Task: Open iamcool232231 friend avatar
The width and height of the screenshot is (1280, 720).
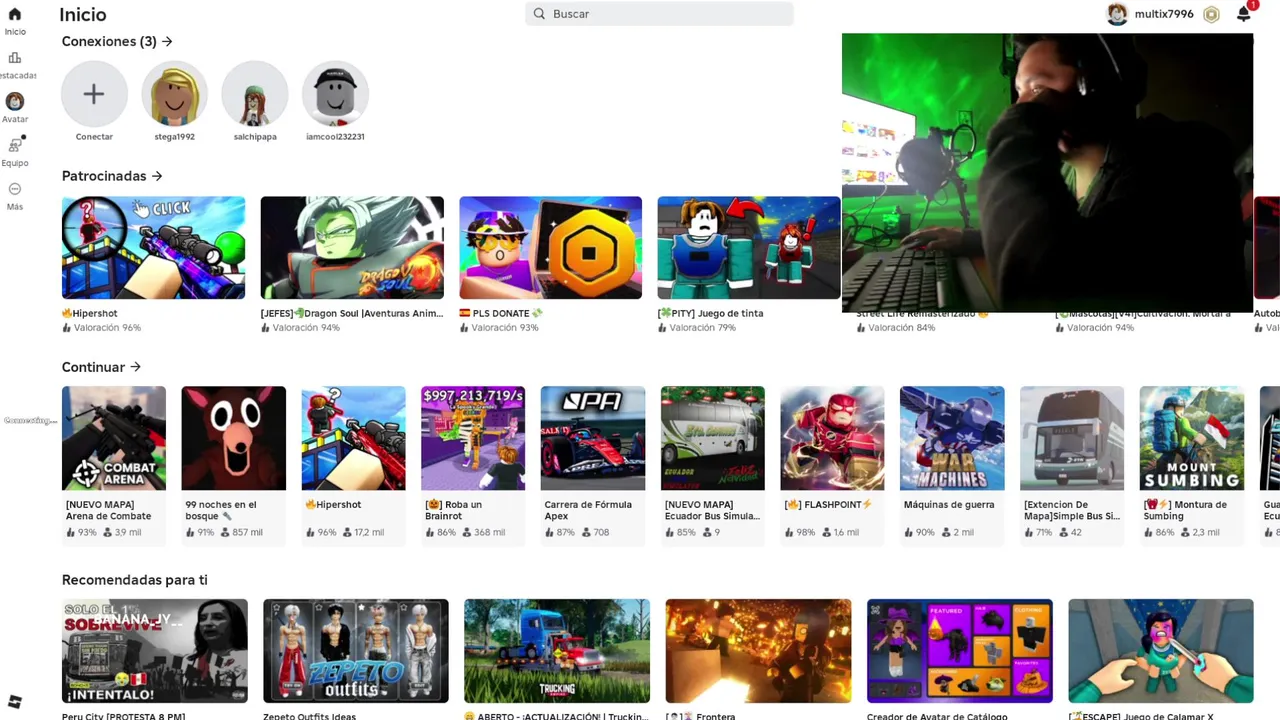Action: click(335, 94)
